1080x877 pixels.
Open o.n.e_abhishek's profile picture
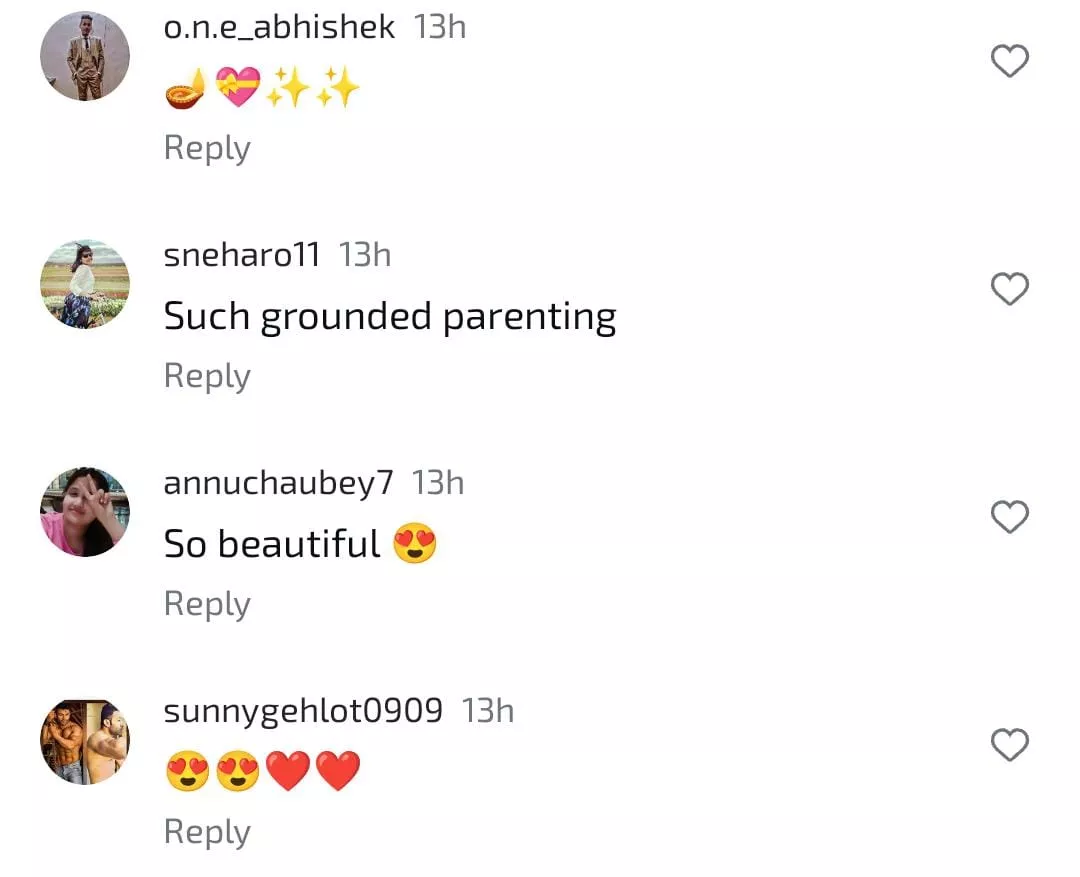tap(85, 57)
